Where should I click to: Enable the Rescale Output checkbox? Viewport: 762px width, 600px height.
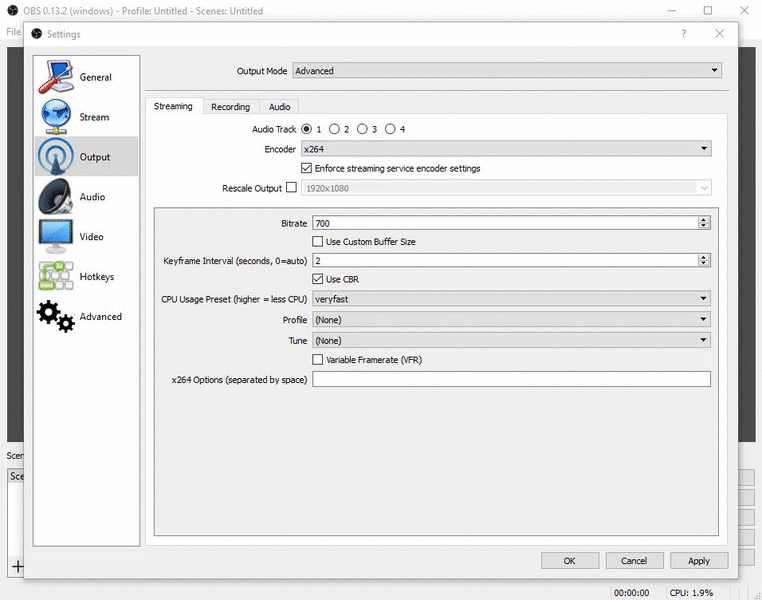tap(291, 187)
